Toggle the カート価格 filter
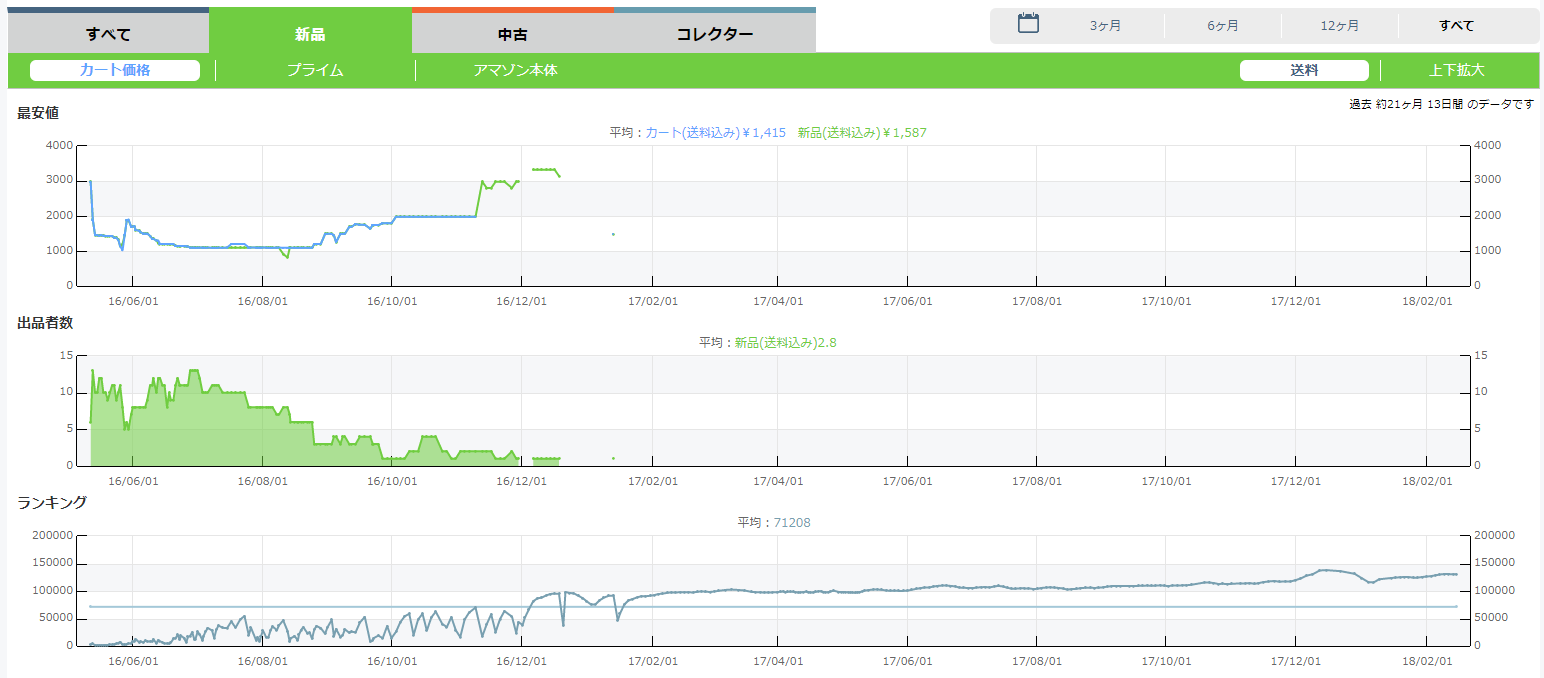 pyautogui.click(x=115, y=70)
